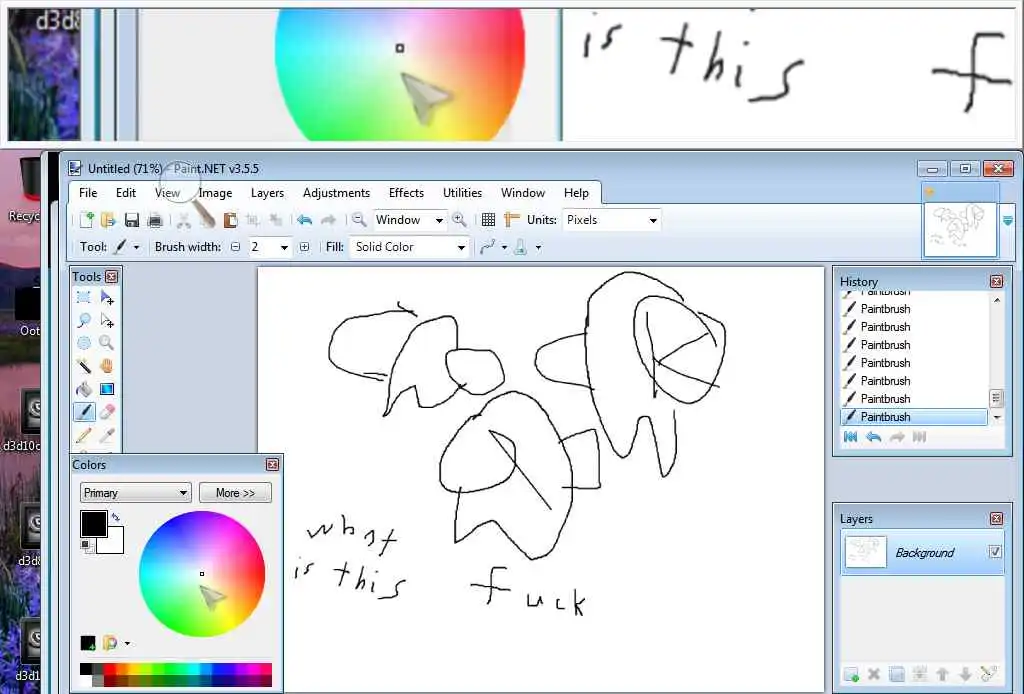Screen dimensions: 1024x694
Task: Pick a color on the color wheel
Action: pyautogui.click(x=202, y=574)
